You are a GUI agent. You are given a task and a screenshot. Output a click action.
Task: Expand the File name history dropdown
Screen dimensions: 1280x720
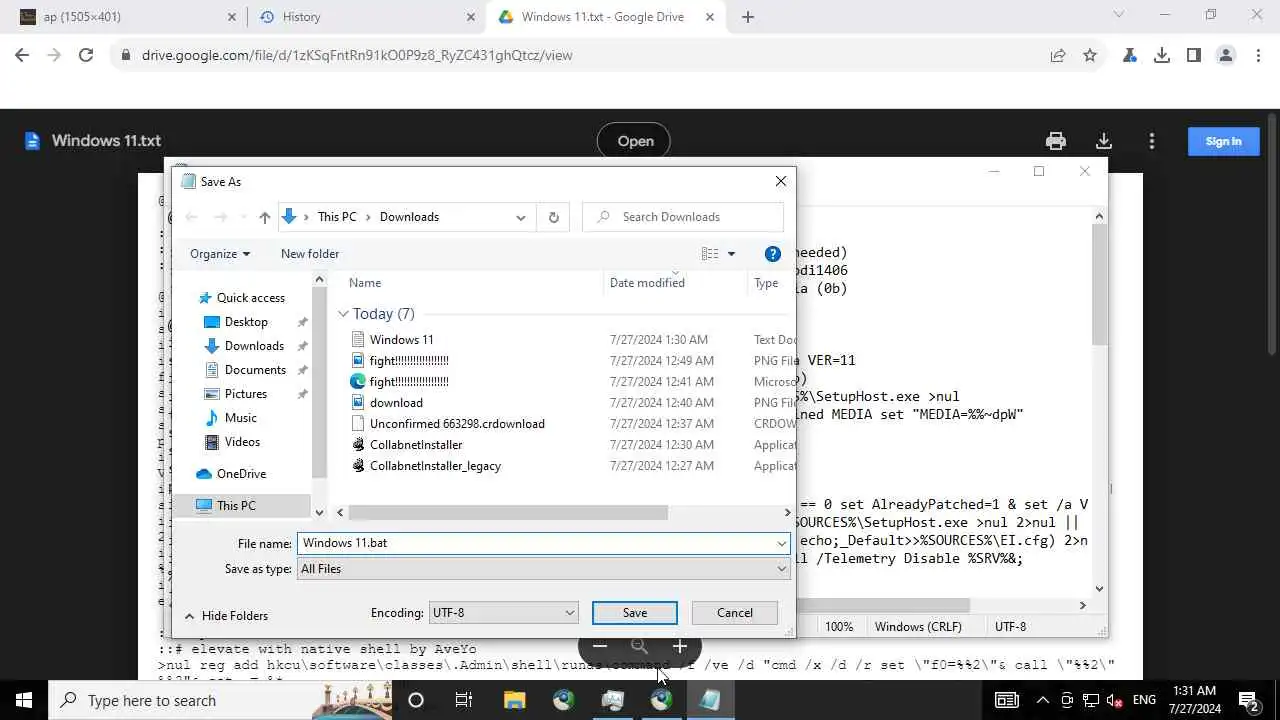781,543
